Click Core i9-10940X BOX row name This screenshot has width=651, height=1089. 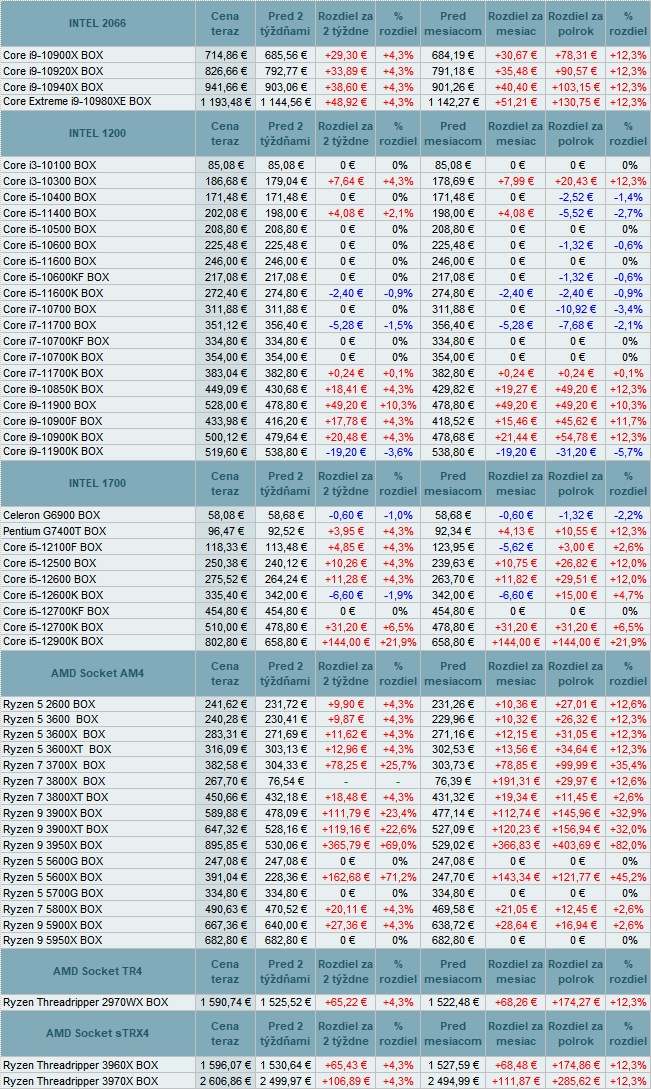click(53, 87)
